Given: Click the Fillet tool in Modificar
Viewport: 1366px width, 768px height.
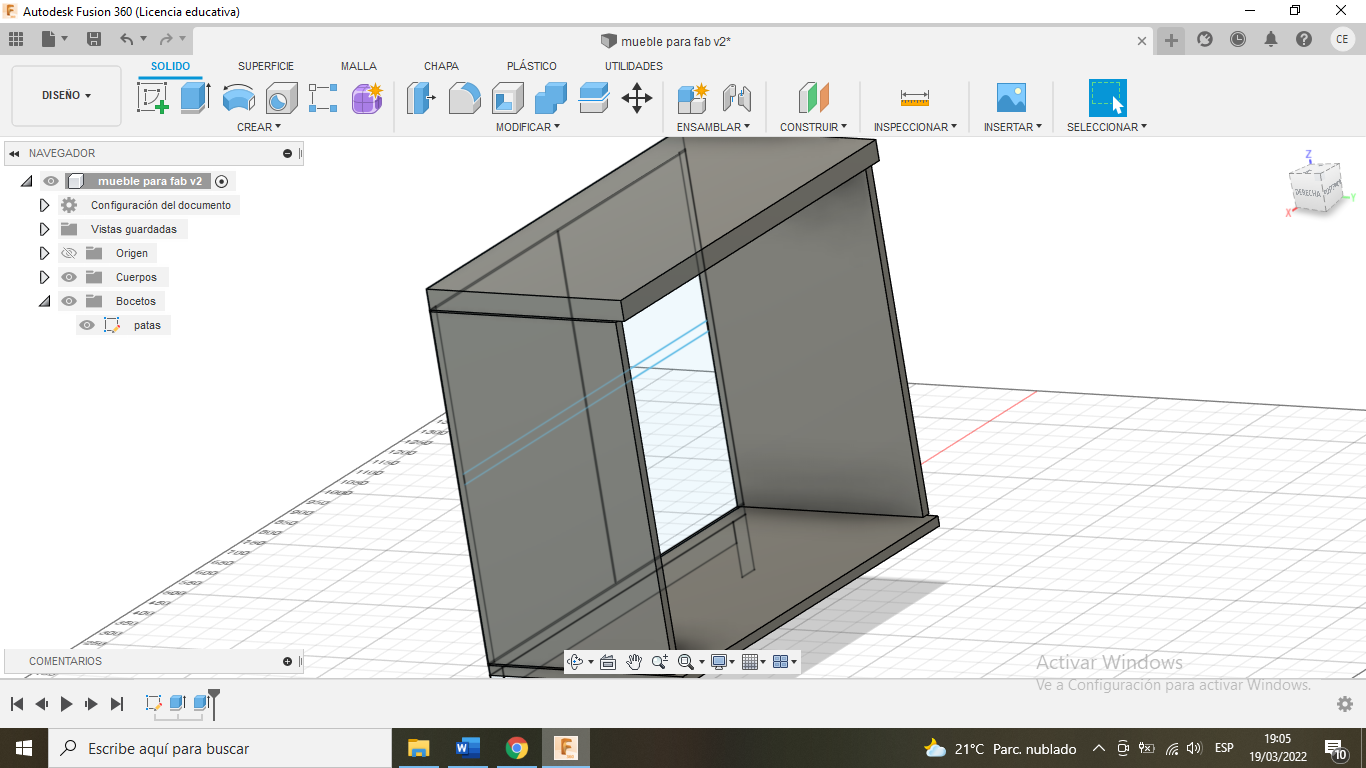Looking at the screenshot, I should pyautogui.click(x=464, y=98).
